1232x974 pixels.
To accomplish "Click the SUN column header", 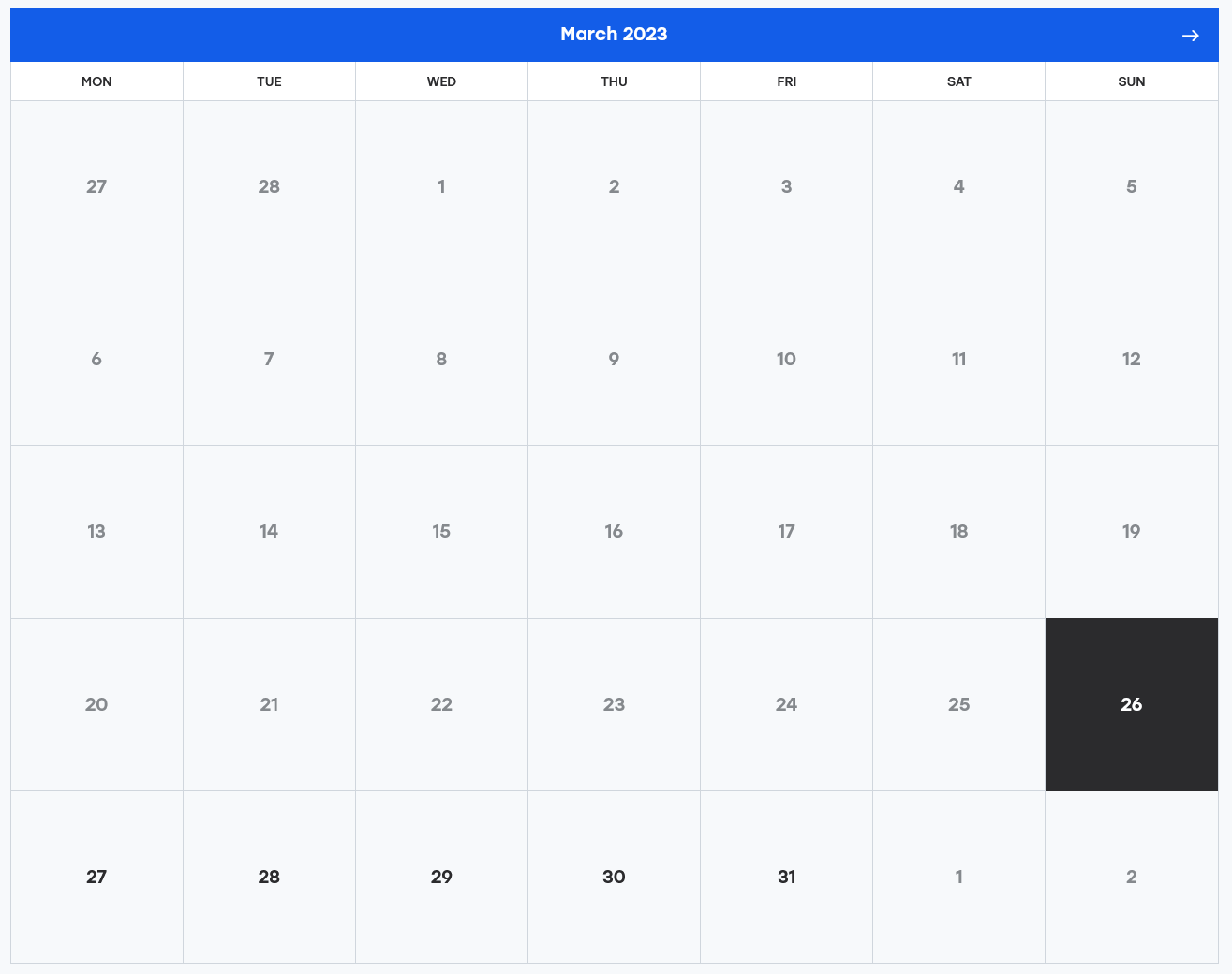I will 1132,81.
